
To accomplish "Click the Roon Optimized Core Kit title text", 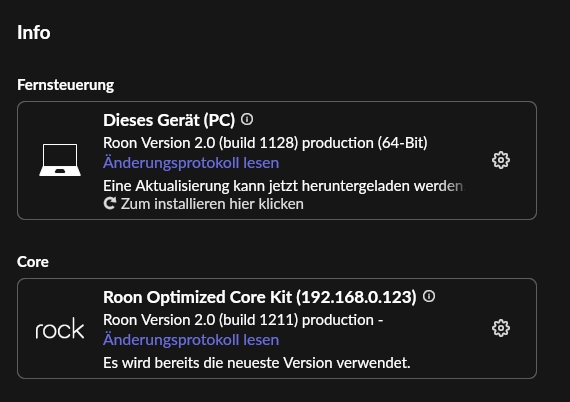I will (197, 297).
